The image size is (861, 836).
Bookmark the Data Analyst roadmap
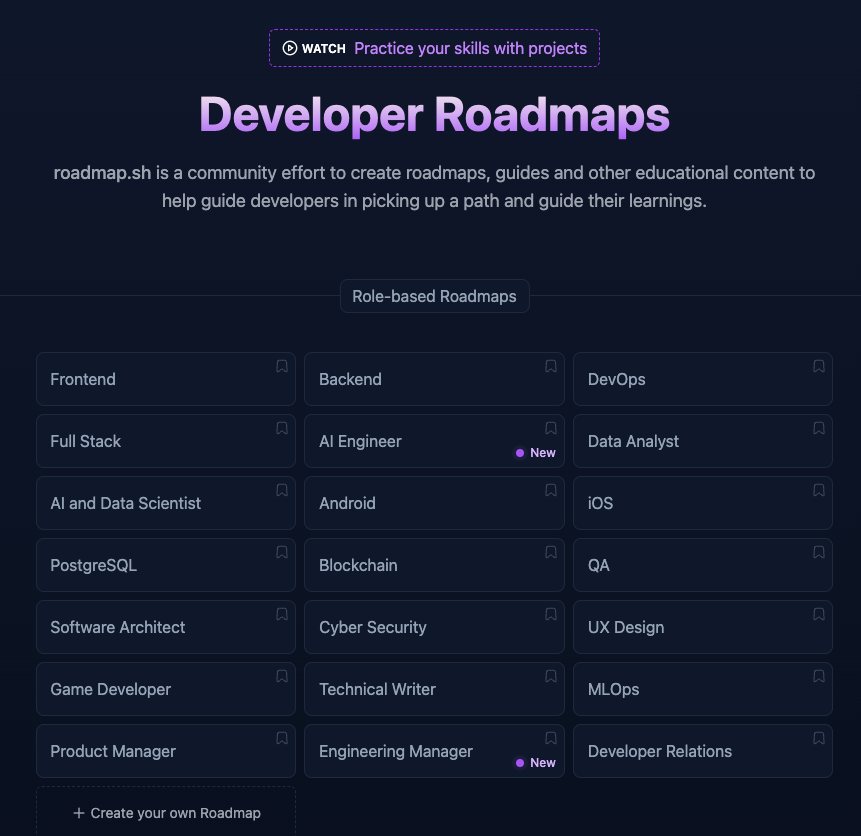click(819, 428)
